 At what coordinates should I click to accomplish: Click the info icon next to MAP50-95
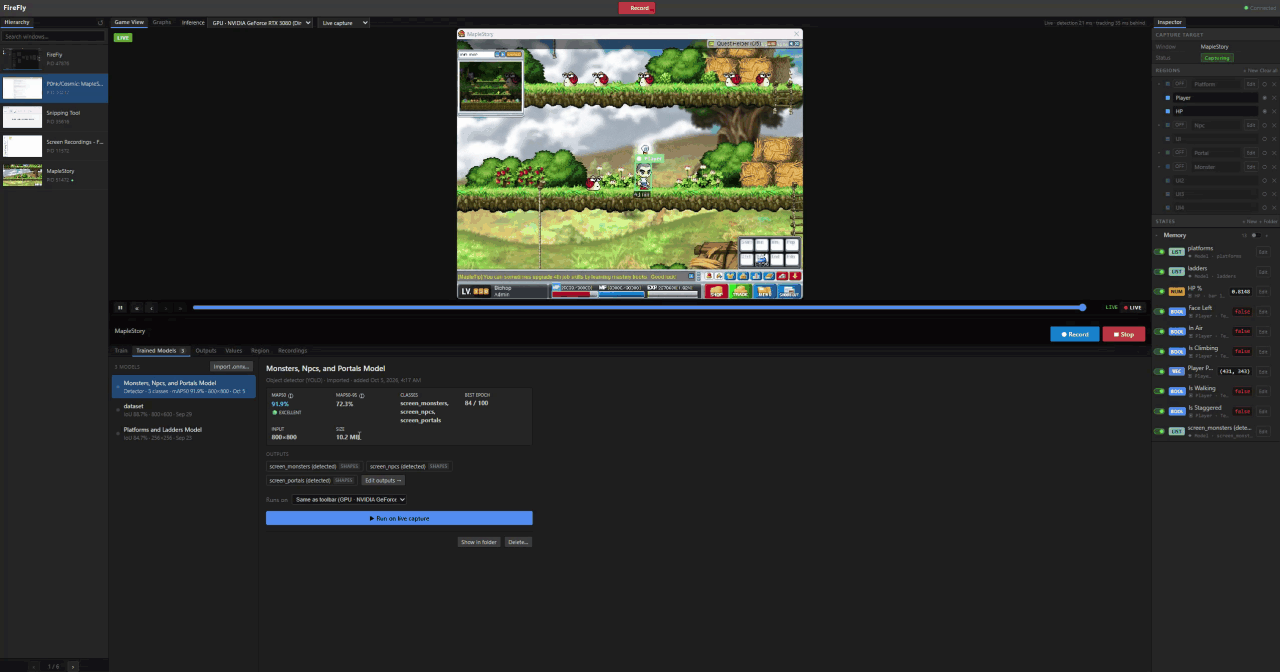click(362, 396)
